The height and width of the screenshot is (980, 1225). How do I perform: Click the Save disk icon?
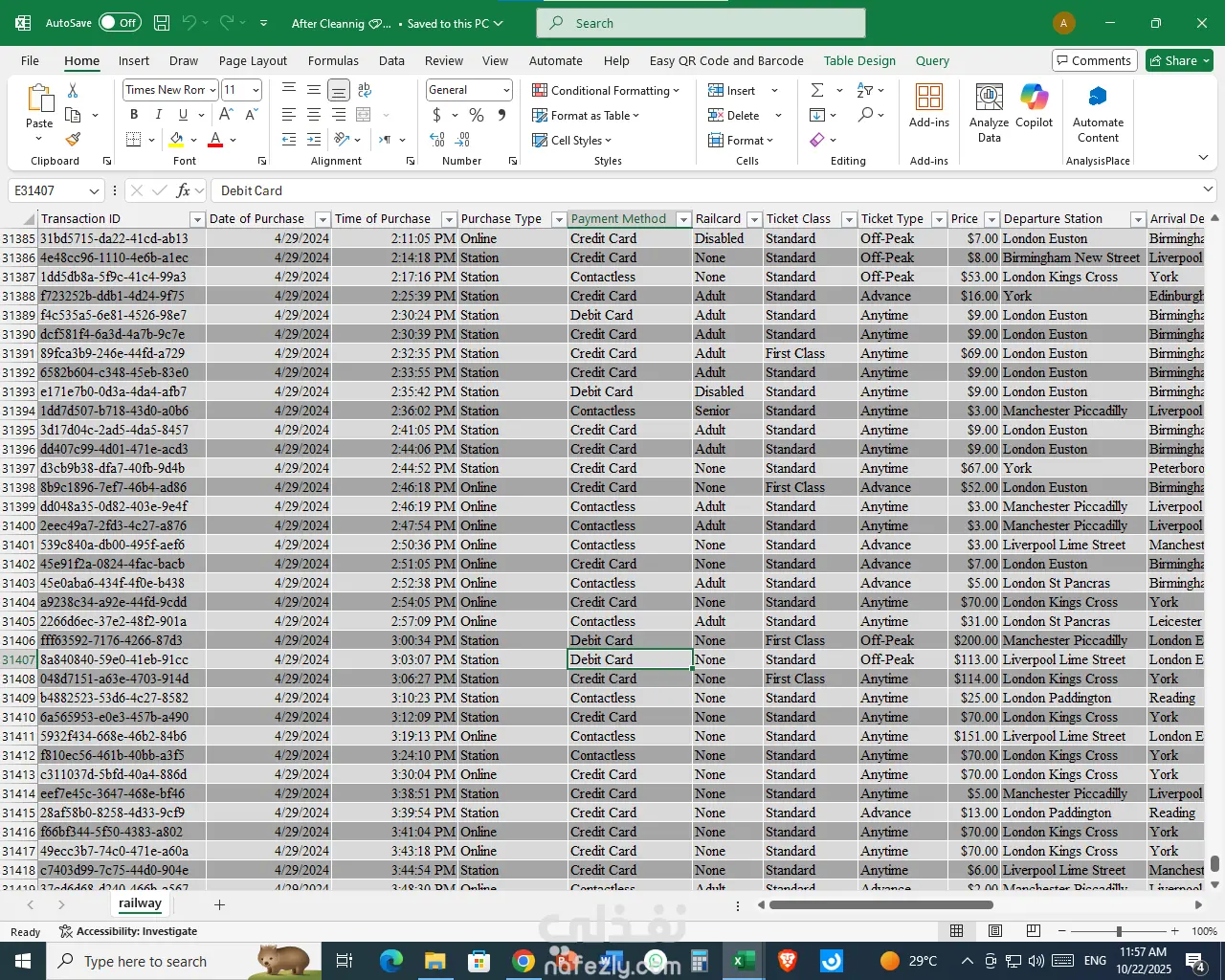pyautogui.click(x=162, y=23)
